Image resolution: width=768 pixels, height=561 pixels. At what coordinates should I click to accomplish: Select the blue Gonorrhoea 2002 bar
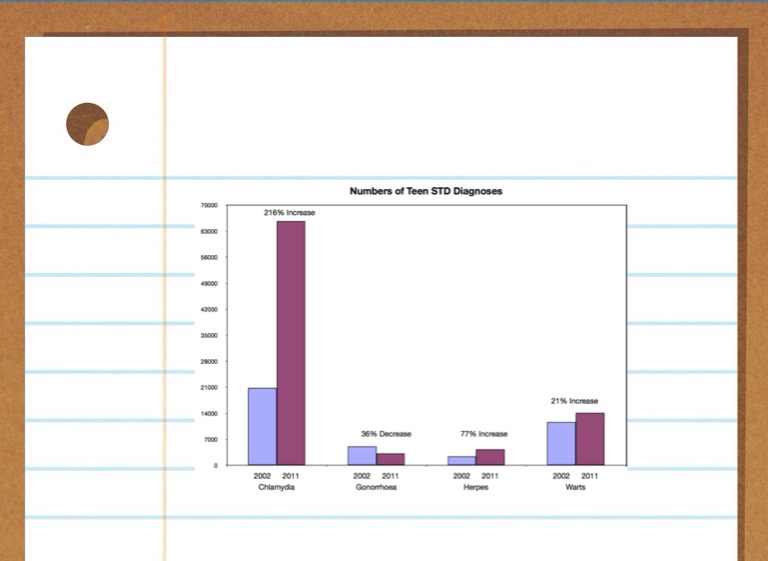pyautogui.click(x=362, y=455)
